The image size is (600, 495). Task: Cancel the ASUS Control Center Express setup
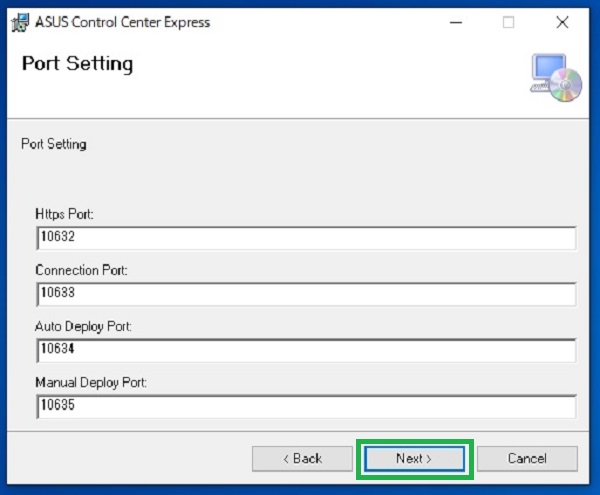pyautogui.click(x=527, y=458)
